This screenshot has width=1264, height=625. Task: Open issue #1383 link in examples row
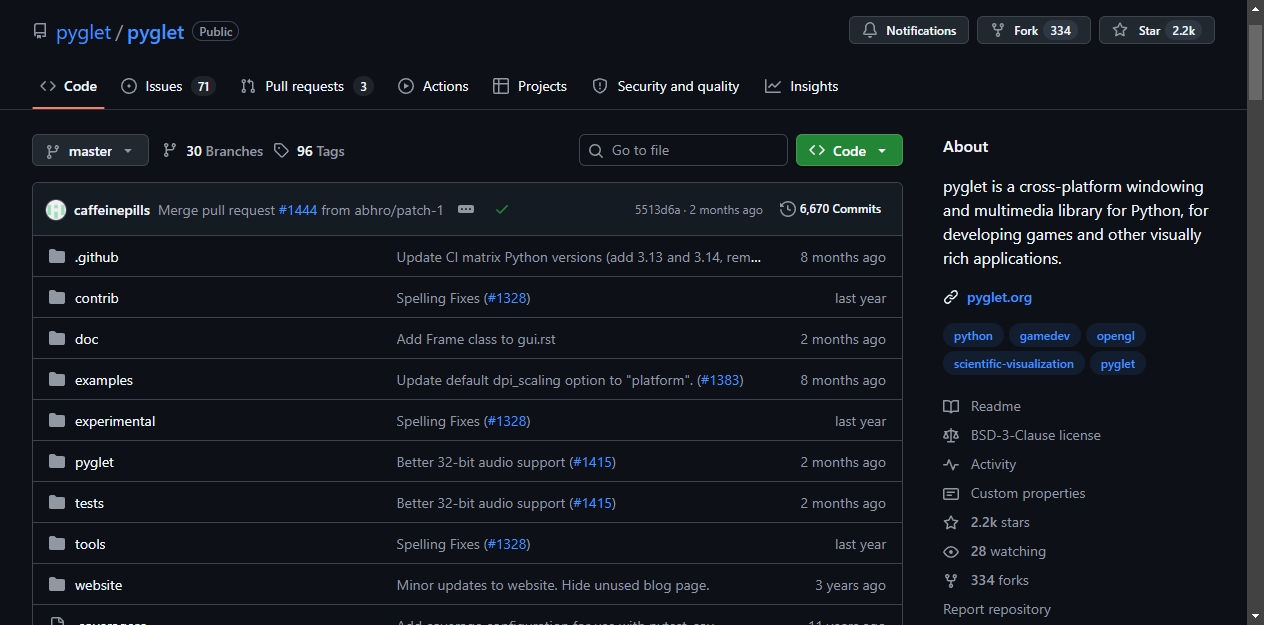pyautogui.click(x=719, y=380)
